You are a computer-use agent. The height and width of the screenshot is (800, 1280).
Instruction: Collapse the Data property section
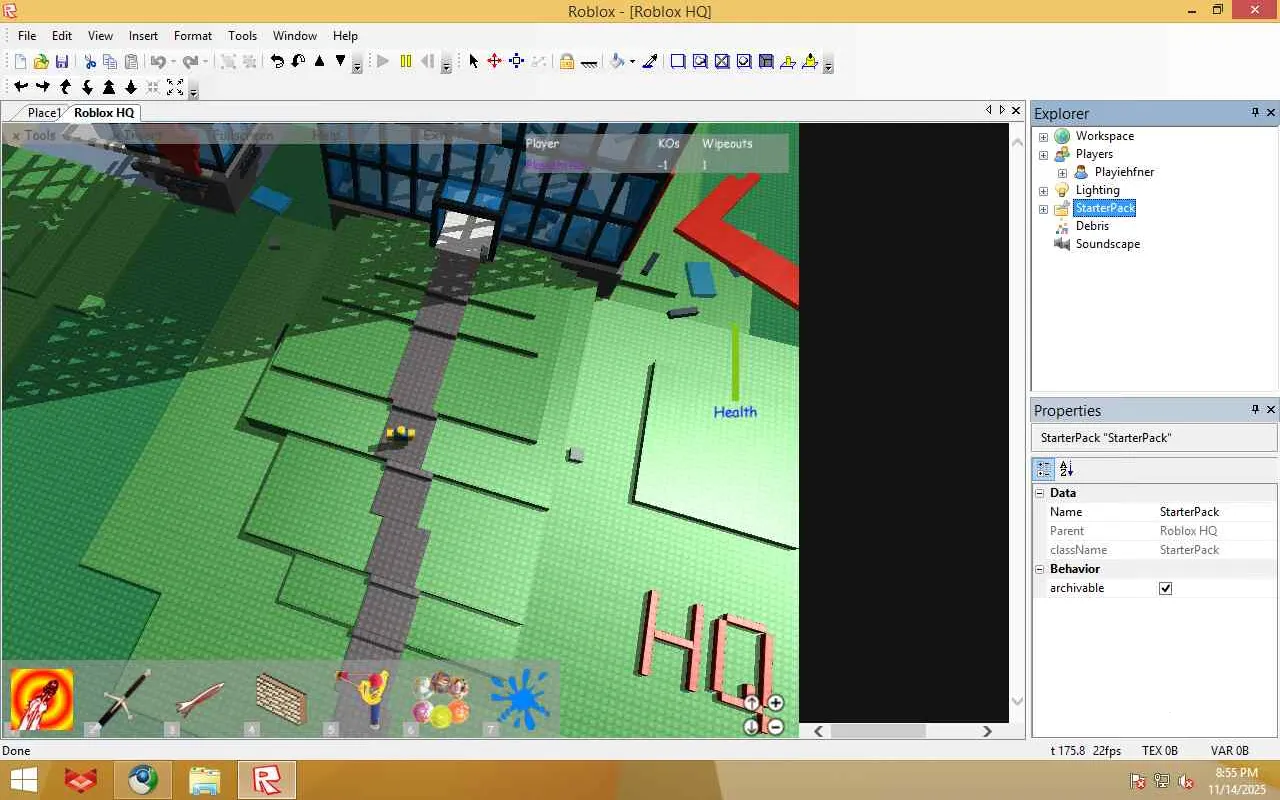[x=1040, y=493]
